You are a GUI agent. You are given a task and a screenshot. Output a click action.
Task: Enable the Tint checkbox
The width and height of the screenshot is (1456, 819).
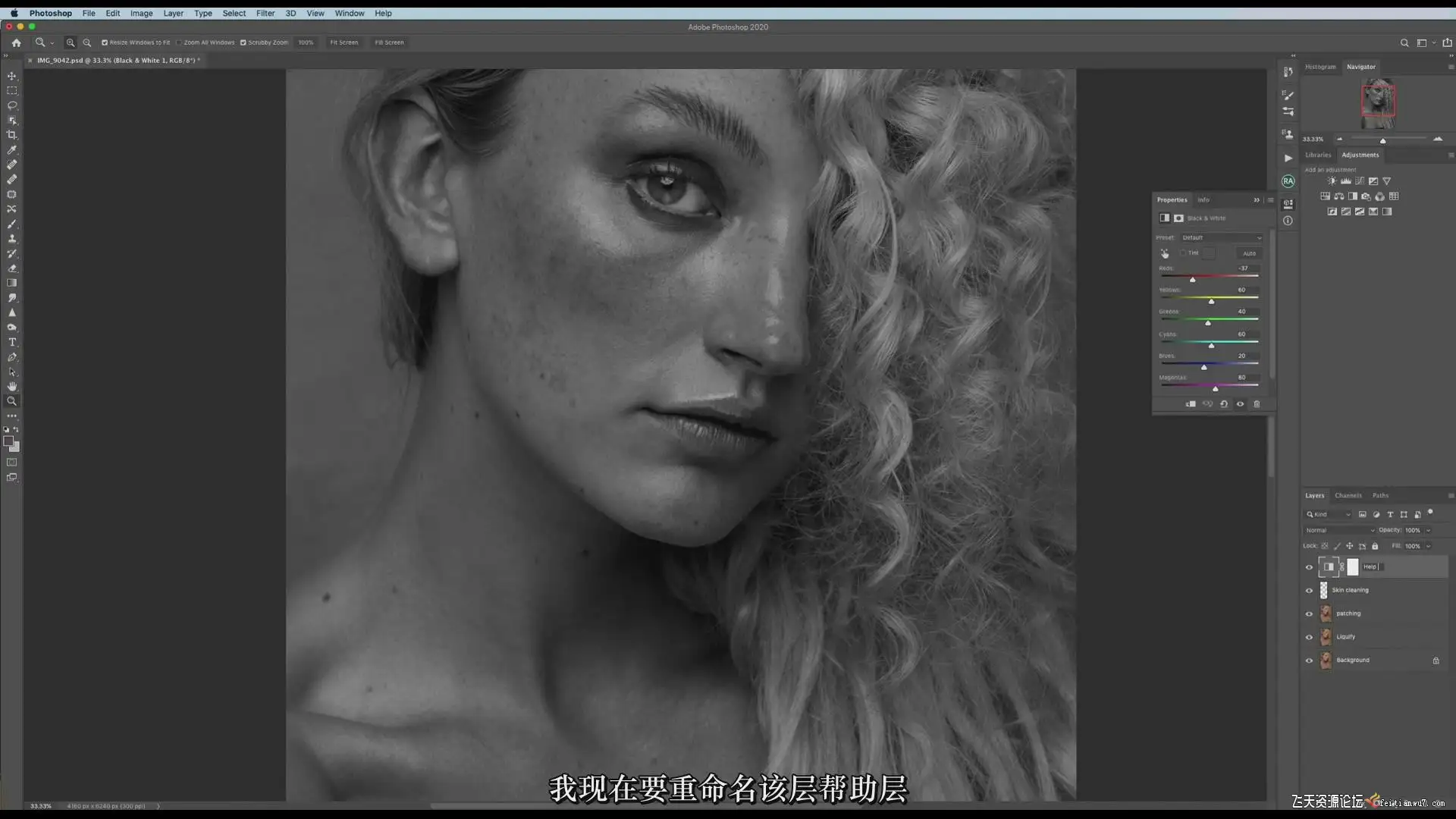click(x=1182, y=253)
